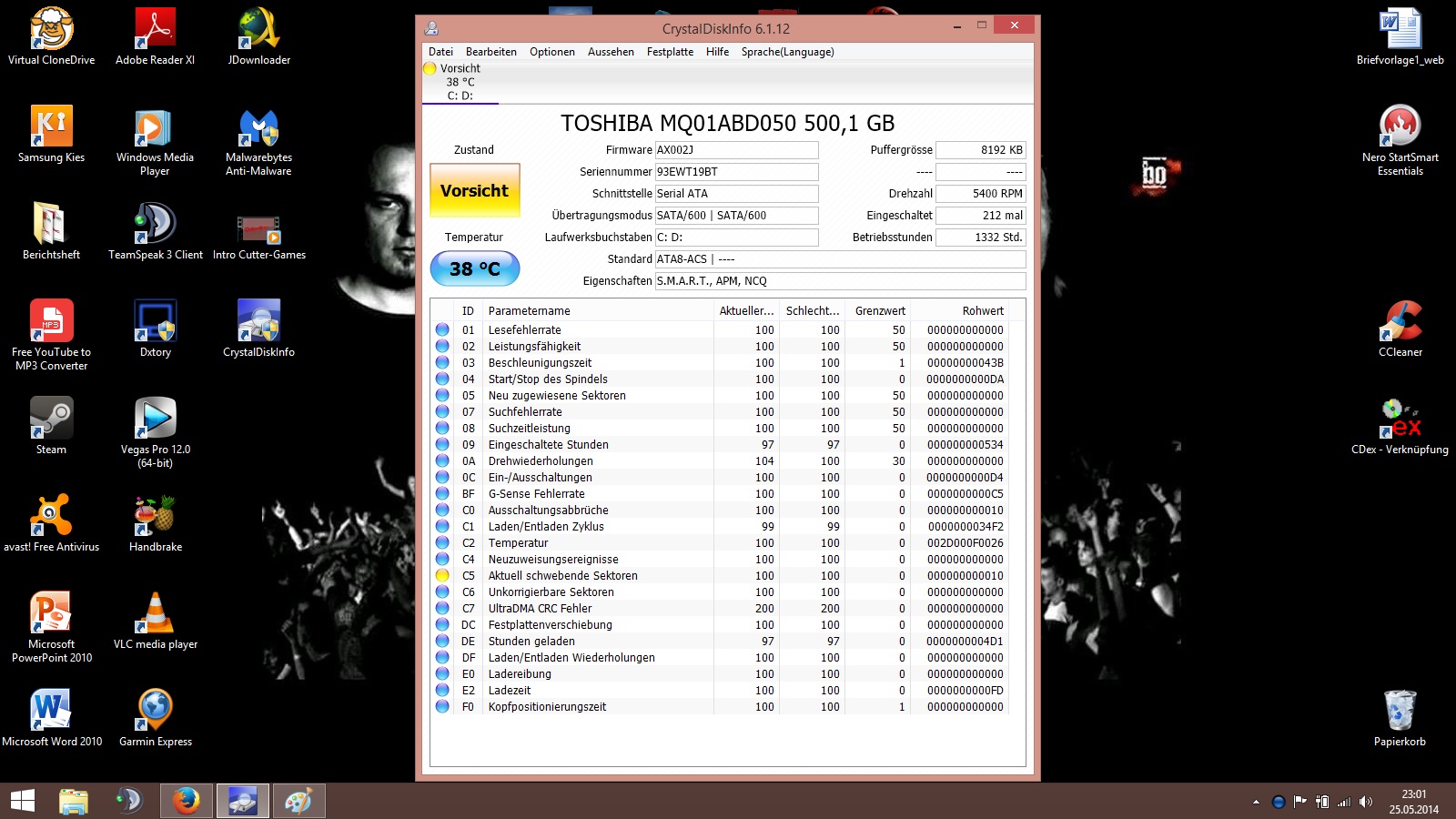Image resolution: width=1456 pixels, height=819 pixels.
Task: Open TeamSpeak 3 Client desktop shortcut
Action: [156, 231]
